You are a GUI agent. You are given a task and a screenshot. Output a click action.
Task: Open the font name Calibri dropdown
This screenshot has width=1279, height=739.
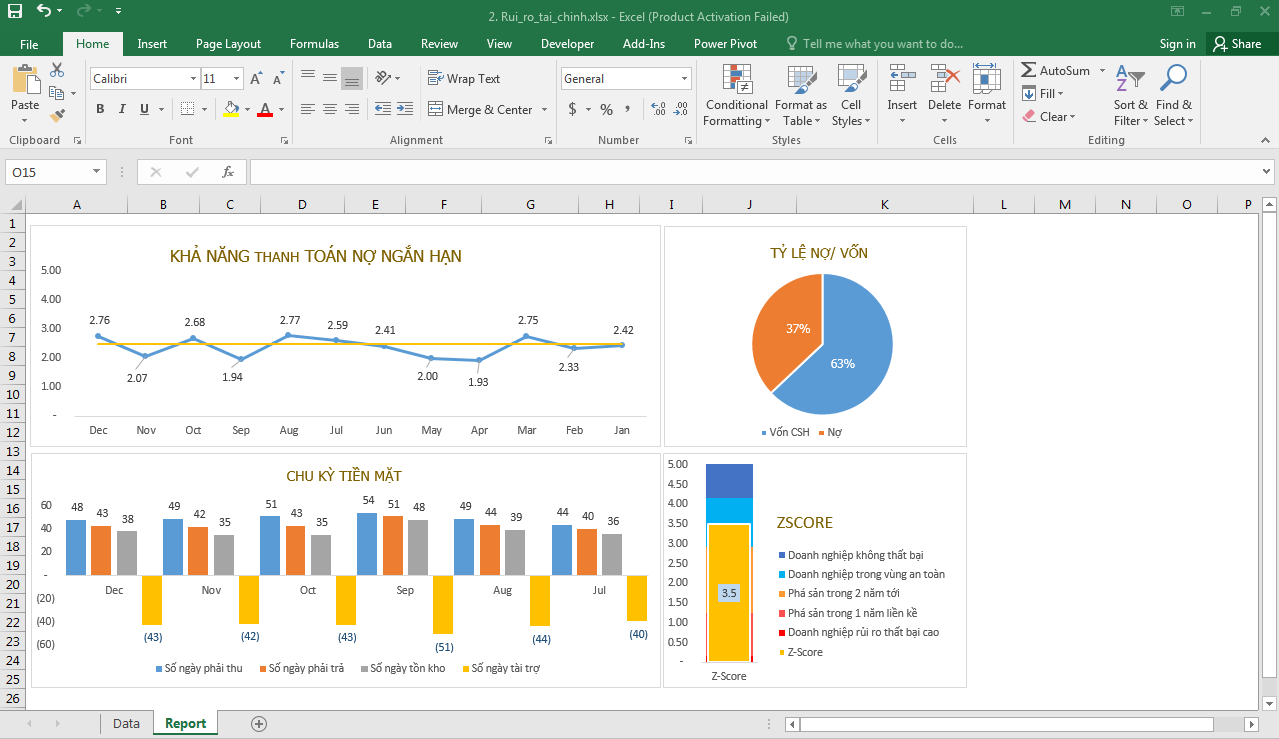coord(194,78)
